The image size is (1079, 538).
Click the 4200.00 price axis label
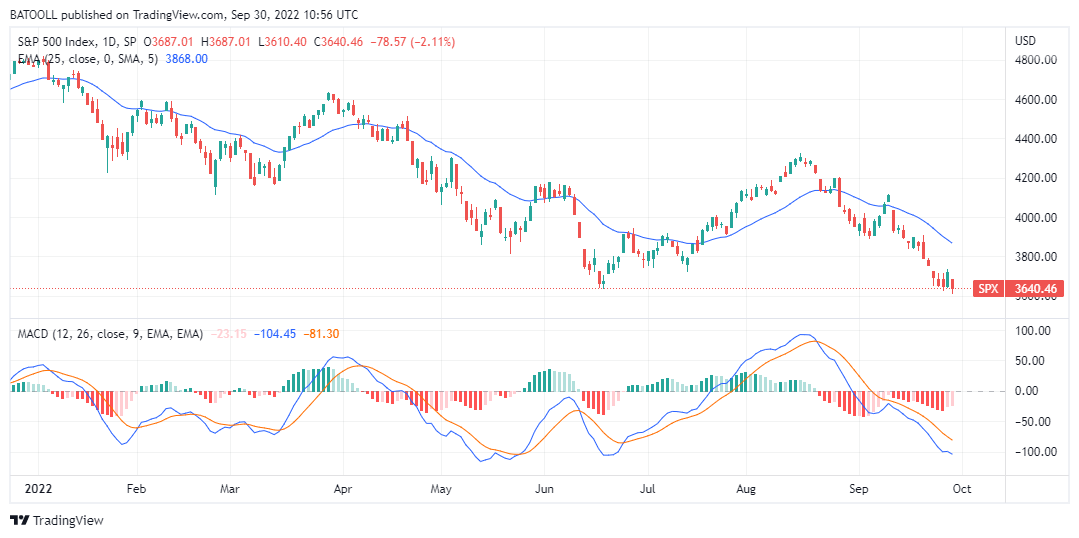(x=1035, y=178)
